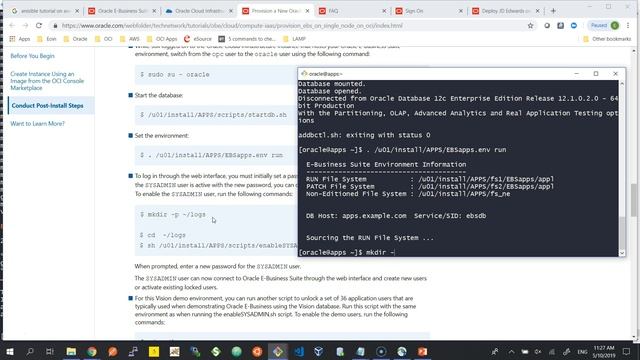Image resolution: width=640 pixels, height=360 pixels.
Task: Open the Windows notification center
Action: (x=627, y=351)
